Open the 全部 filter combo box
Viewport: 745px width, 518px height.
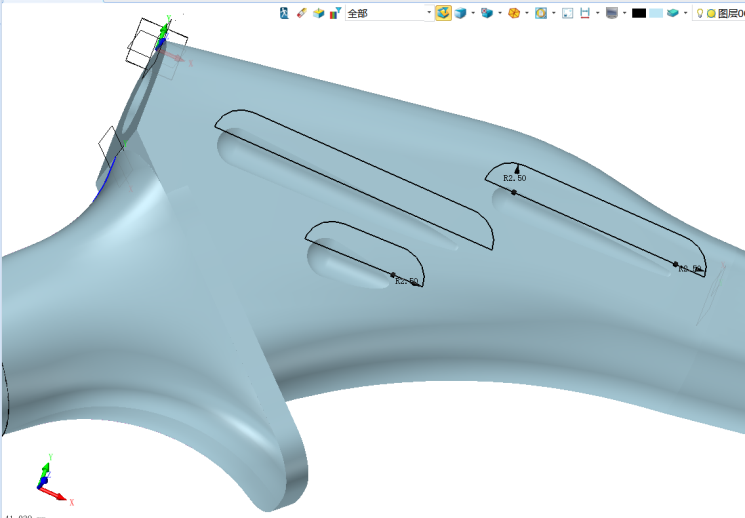(388, 13)
